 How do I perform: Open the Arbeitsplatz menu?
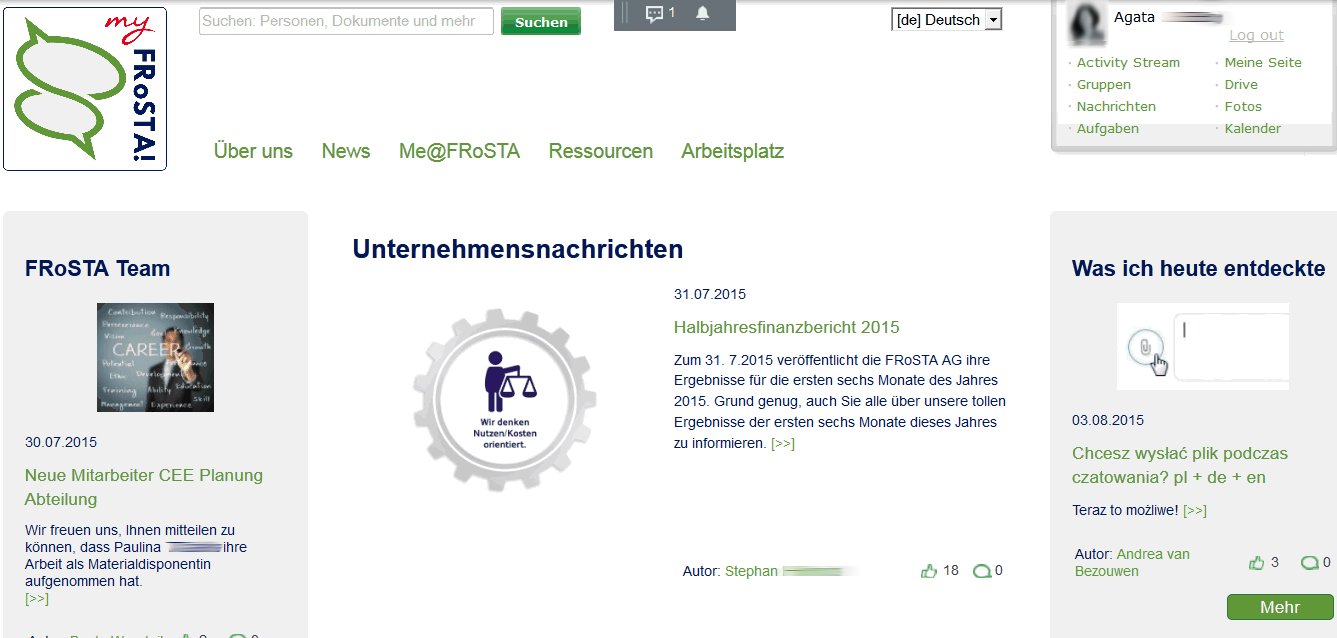tap(733, 151)
